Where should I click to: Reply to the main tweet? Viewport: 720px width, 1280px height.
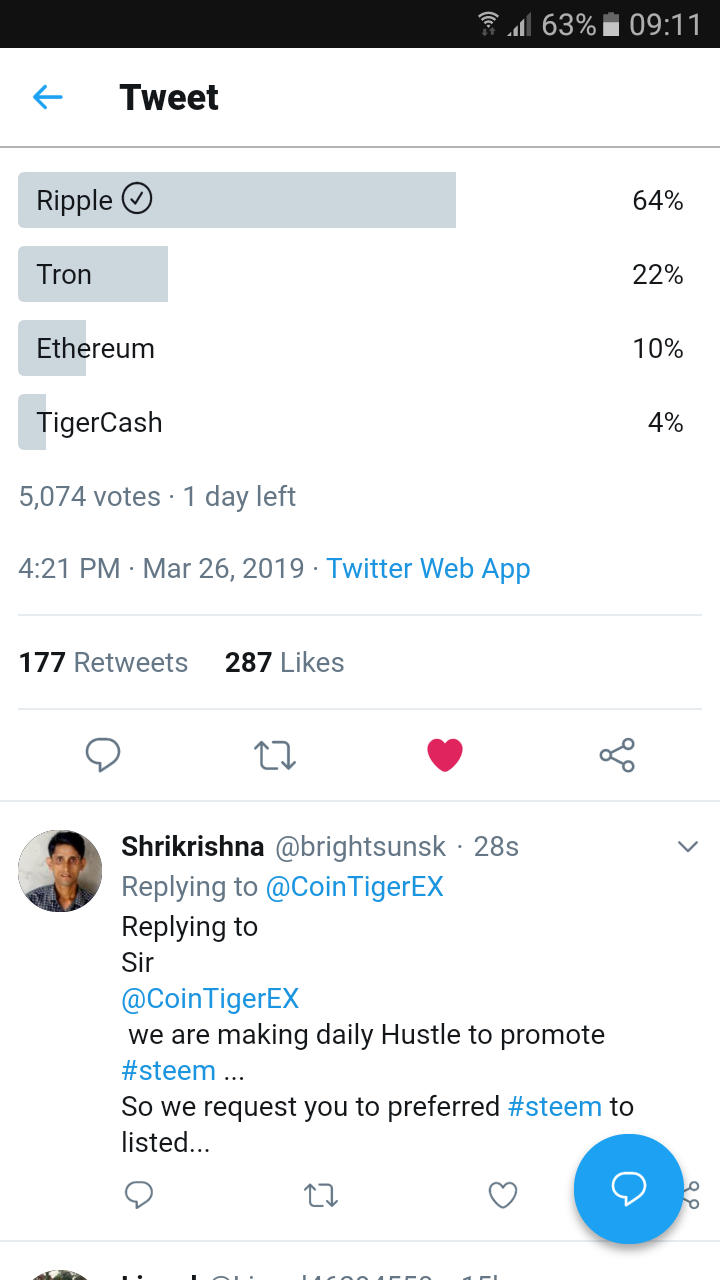[103, 755]
